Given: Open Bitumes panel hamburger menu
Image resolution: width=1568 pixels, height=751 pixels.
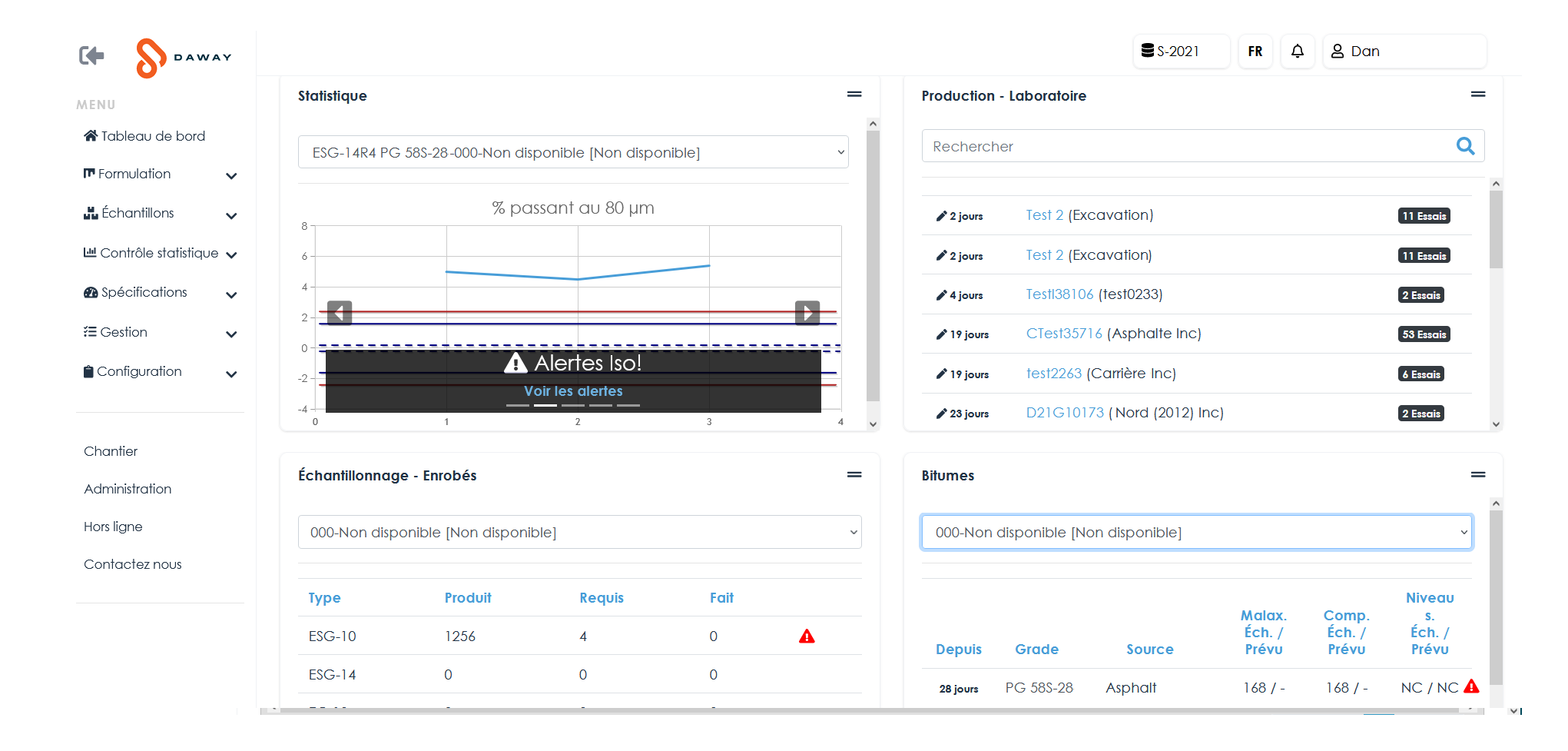Looking at the screenshot, I should [1477, 475].
